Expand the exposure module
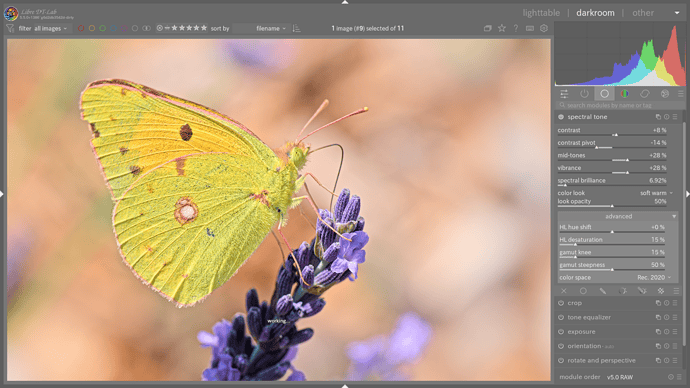 tap(581, 332)
